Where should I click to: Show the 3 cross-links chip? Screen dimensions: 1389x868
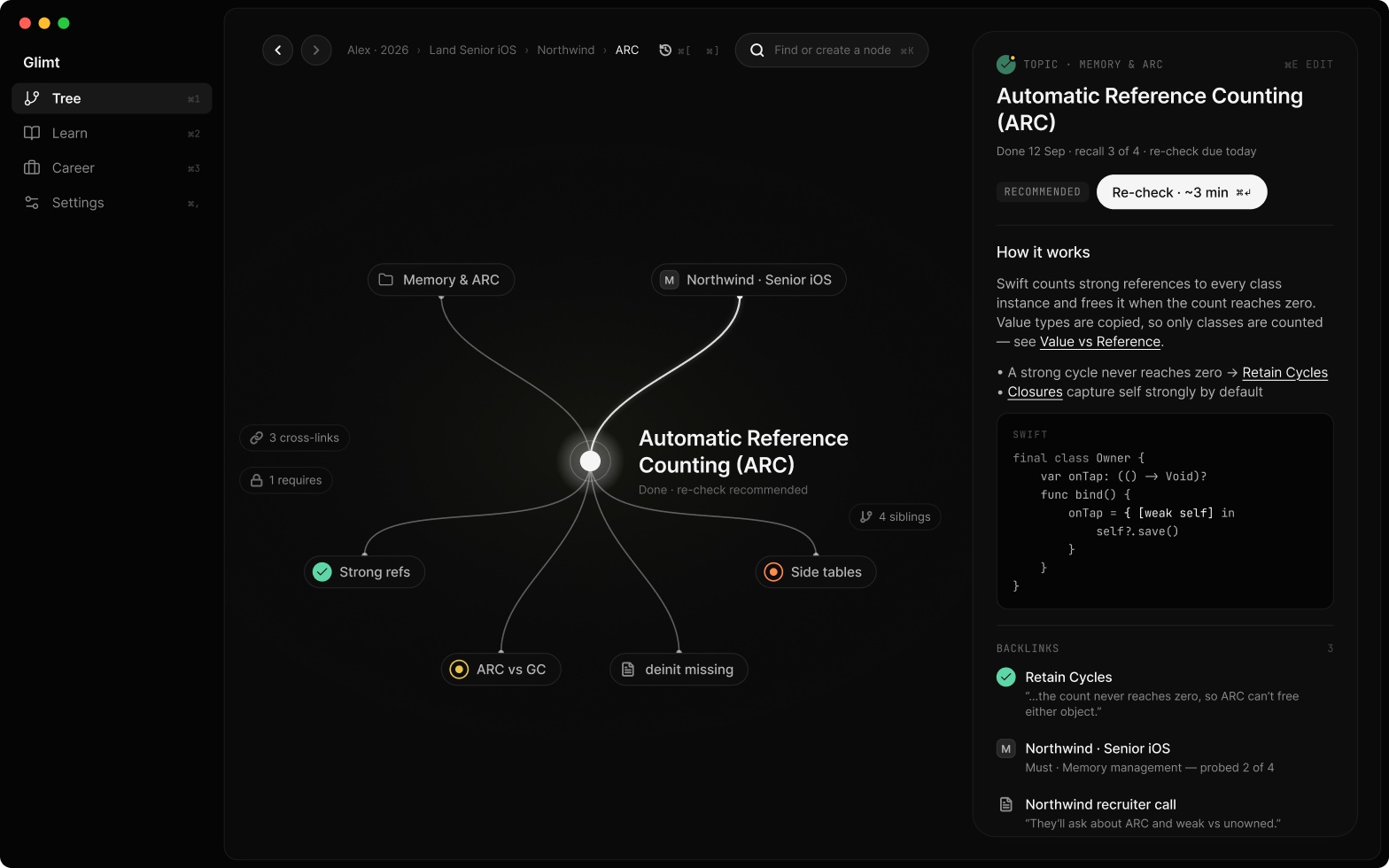click(x=294, y=438)
